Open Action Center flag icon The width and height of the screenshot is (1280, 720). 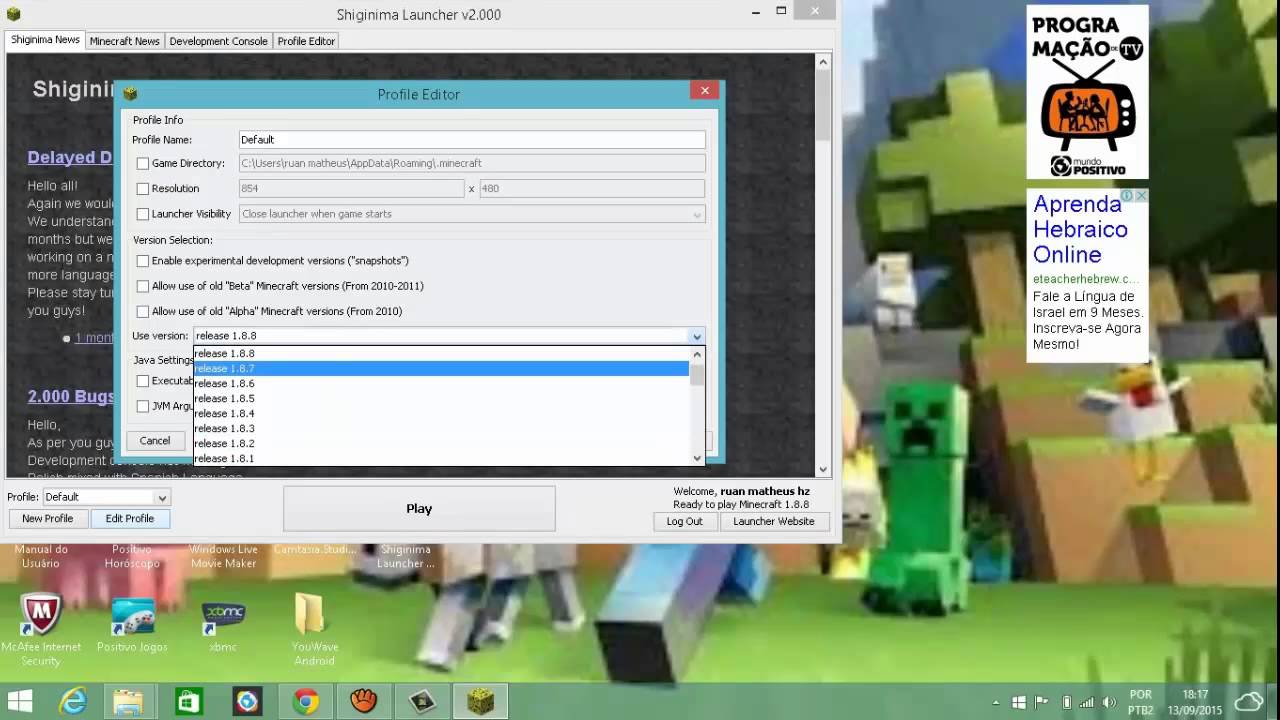pyautogui.click(x=1042, y=702)
